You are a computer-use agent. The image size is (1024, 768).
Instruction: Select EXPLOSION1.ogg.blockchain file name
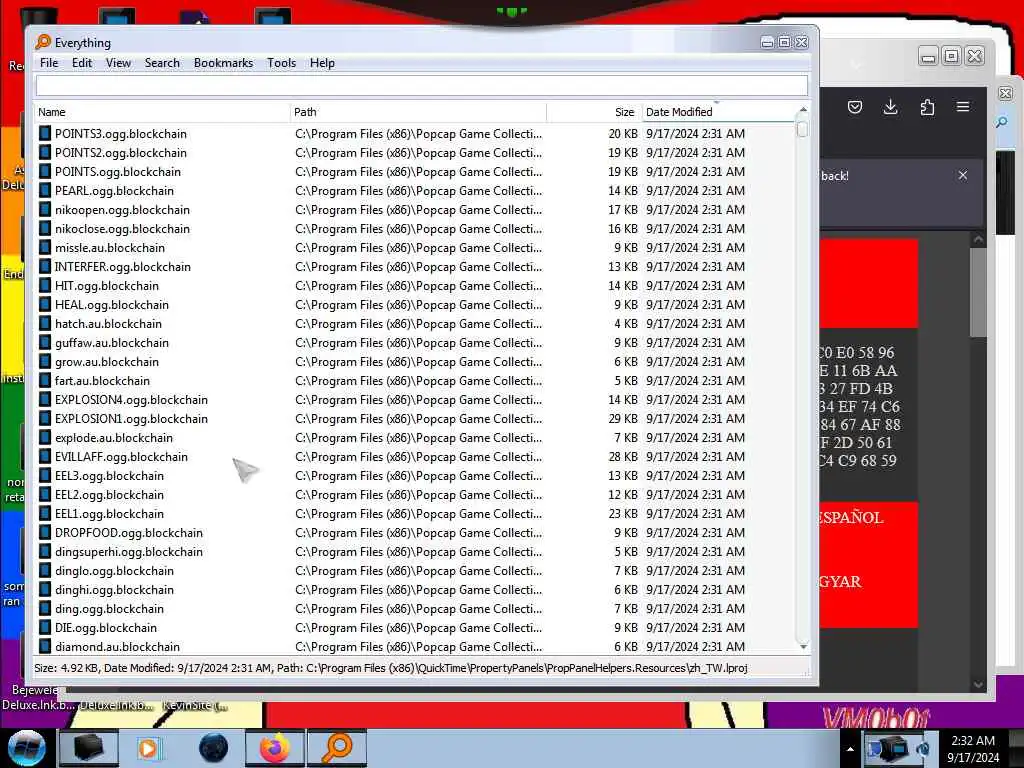coord(131,419)
